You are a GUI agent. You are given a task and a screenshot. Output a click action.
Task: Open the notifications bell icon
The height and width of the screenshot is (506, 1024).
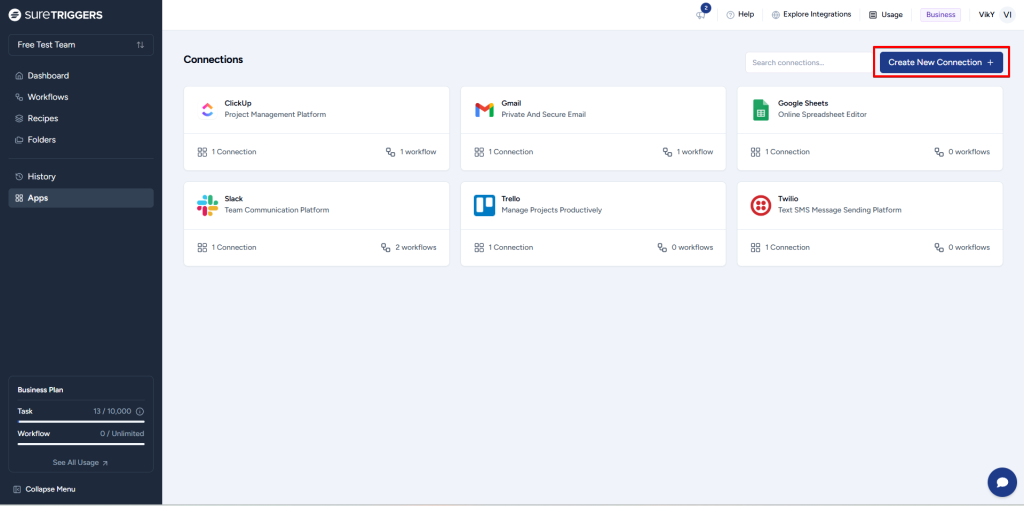click(x=701, y=14)
